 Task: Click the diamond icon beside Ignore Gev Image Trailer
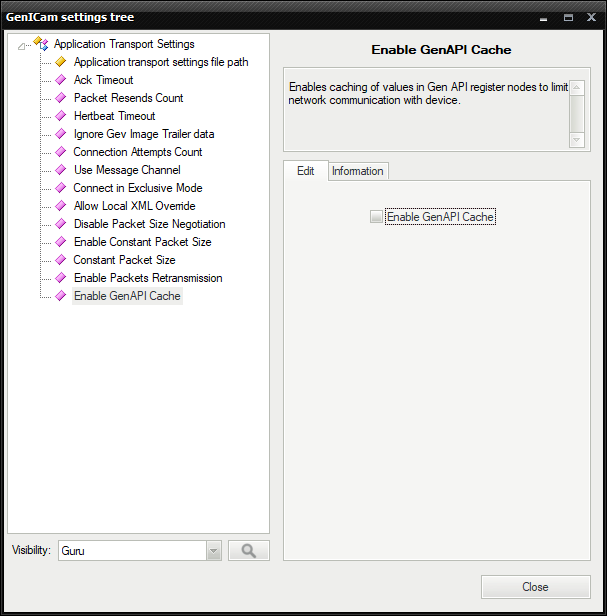[x=61, y=134]
